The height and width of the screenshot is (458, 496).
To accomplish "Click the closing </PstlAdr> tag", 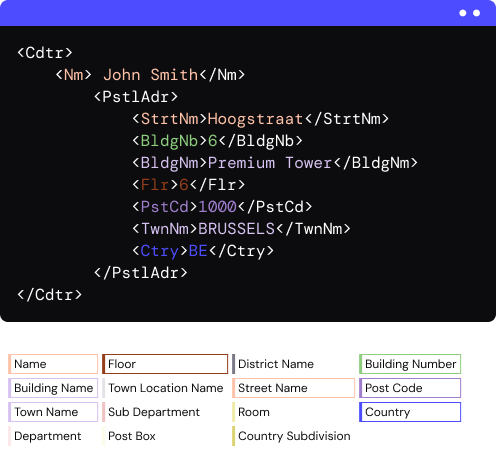I will coord(141,273).
